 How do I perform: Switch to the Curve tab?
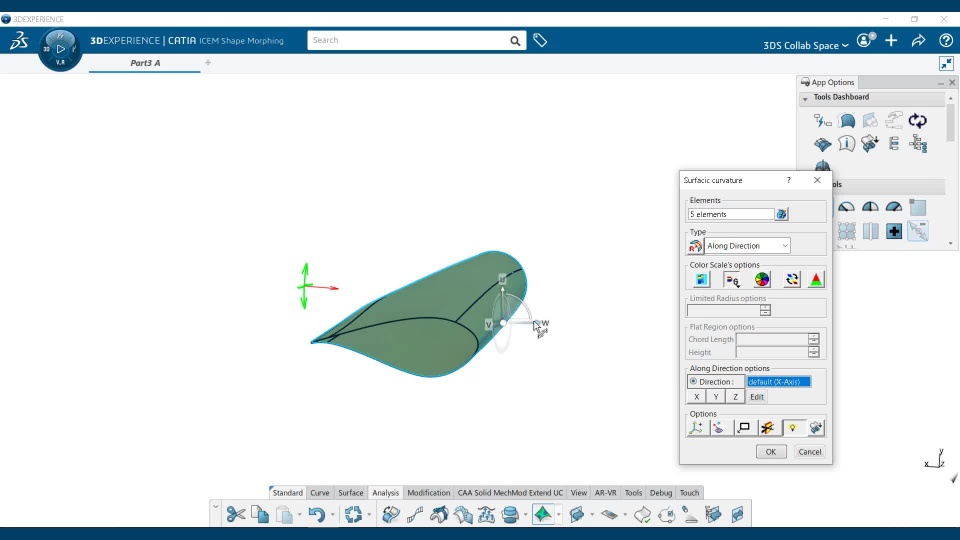[x=320, y=493]
